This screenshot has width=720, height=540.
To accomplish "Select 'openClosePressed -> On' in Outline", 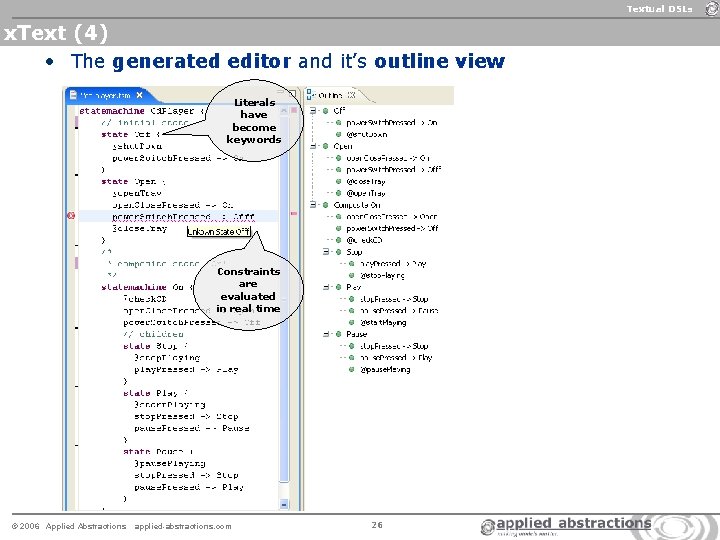I will pos(388,158).
